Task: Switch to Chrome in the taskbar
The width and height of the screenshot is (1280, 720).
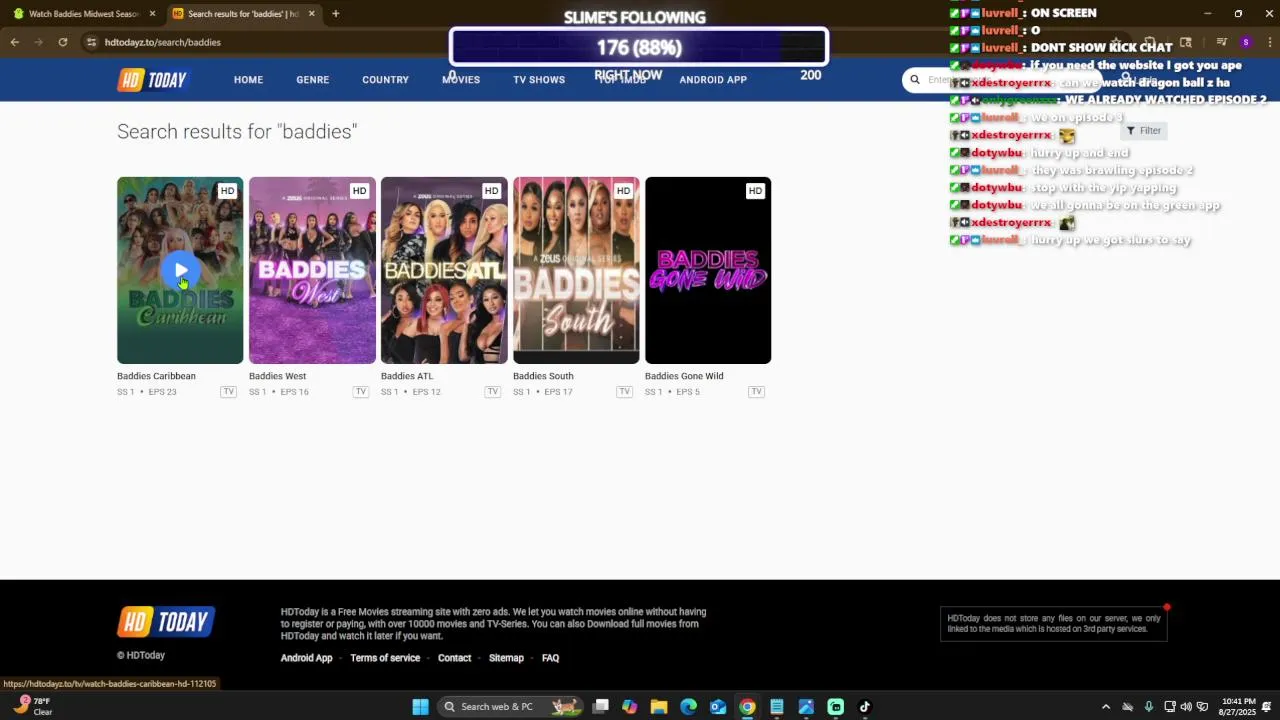Action: pyautogui.click(x=747, y=707)
